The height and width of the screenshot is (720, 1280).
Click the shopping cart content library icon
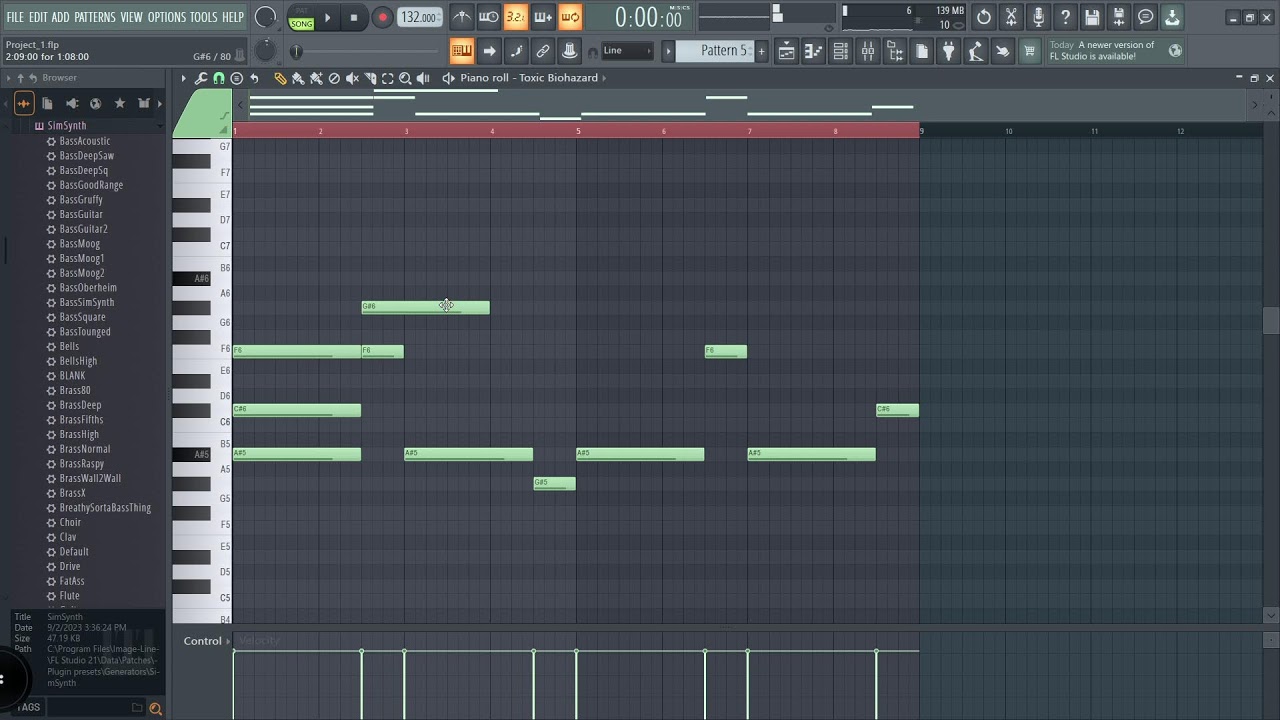click(1029, 51)
